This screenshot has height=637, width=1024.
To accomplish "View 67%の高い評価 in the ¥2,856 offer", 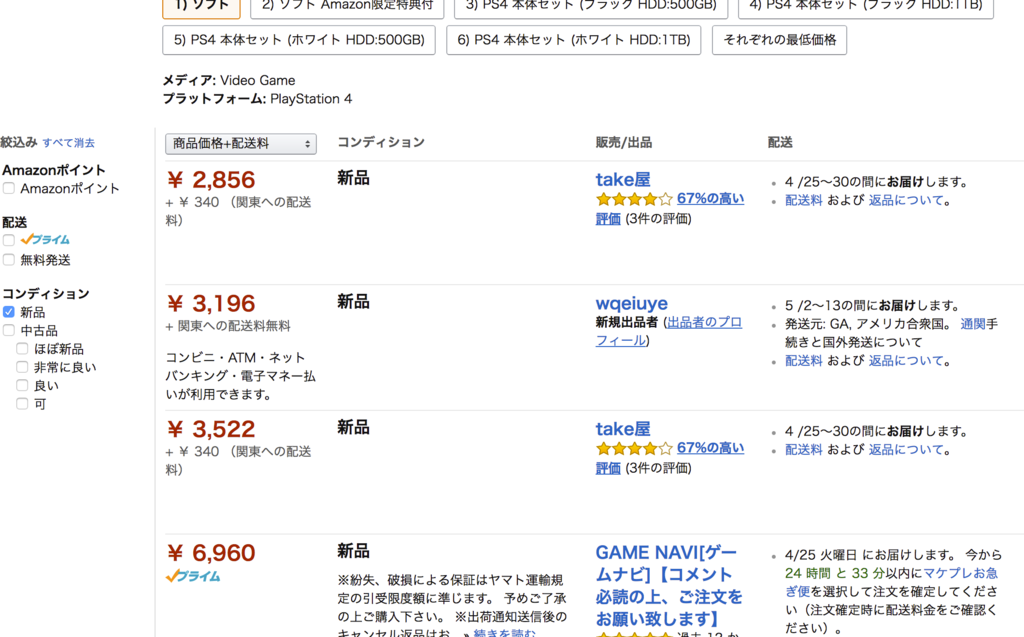I will (x=711, y=199).
